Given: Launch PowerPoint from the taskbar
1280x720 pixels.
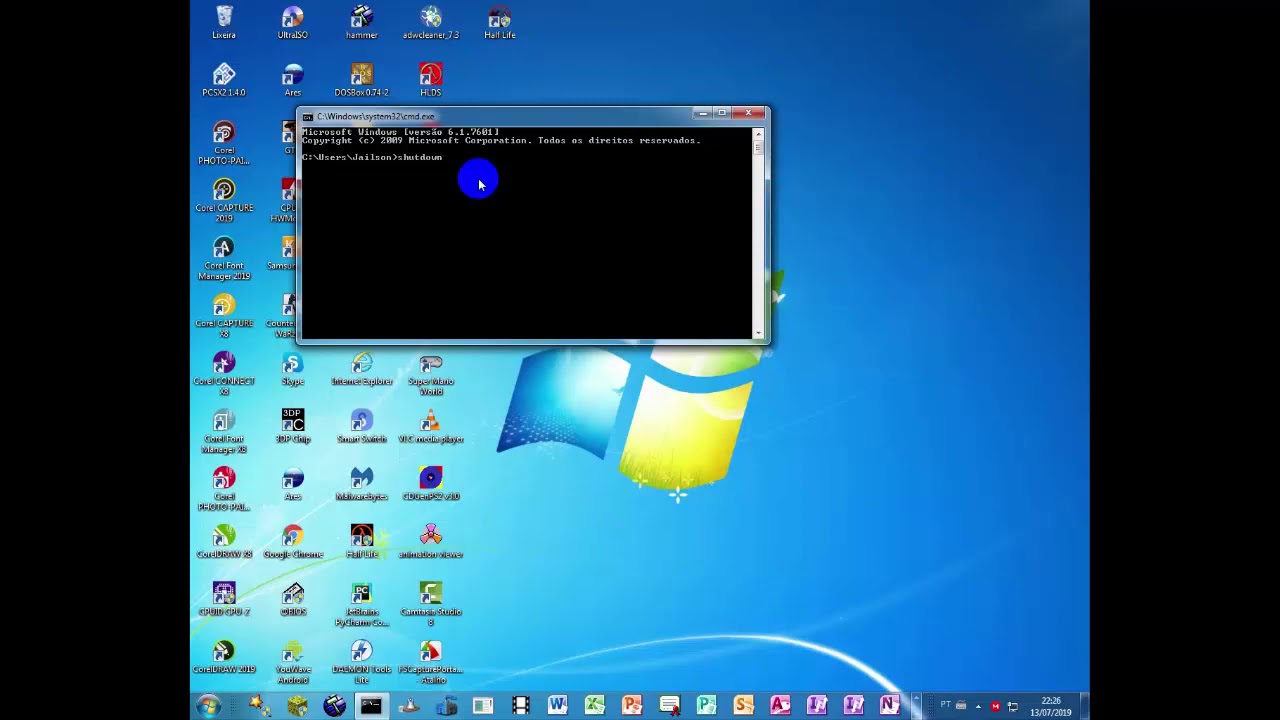Looking at the screenshot, I should [x=632, y=706].
